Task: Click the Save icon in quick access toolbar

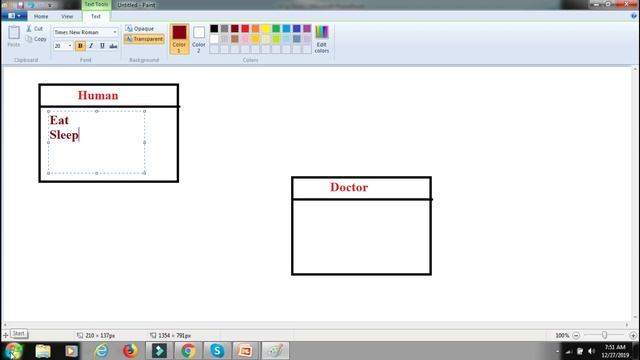Action: 20,5
